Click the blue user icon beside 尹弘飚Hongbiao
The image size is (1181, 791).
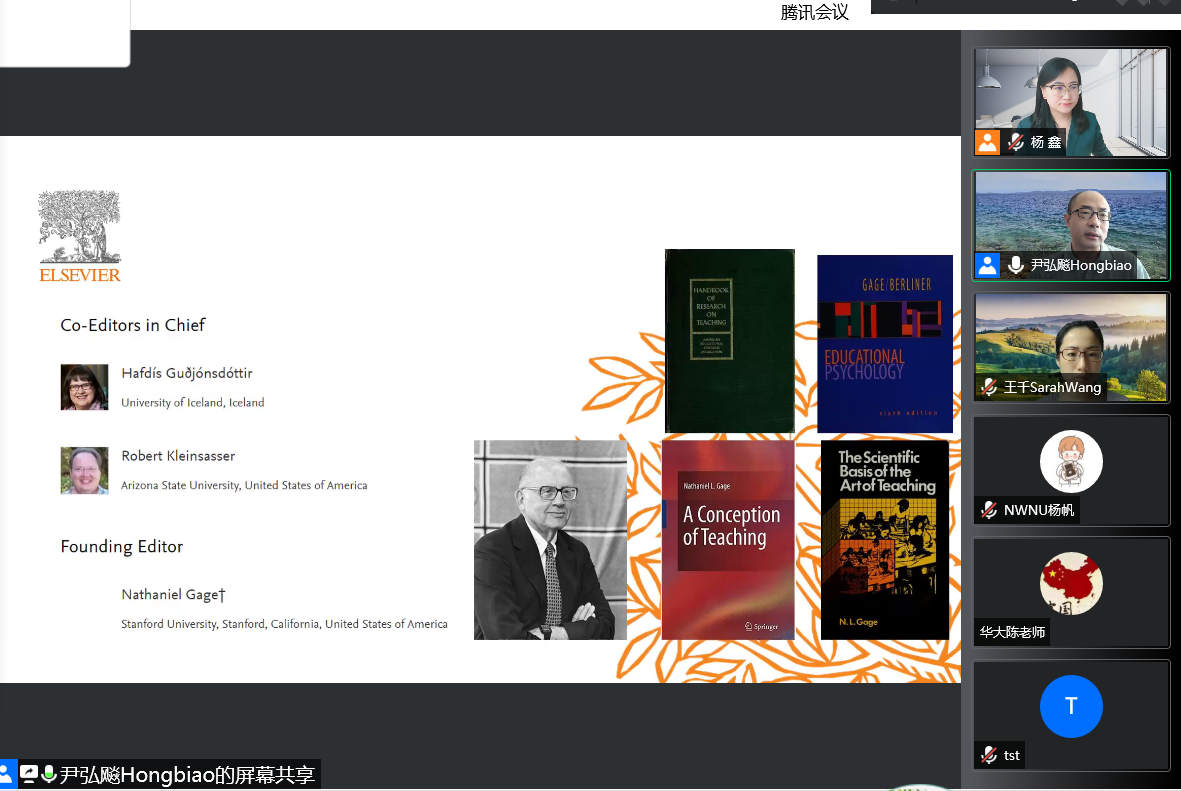988,265
